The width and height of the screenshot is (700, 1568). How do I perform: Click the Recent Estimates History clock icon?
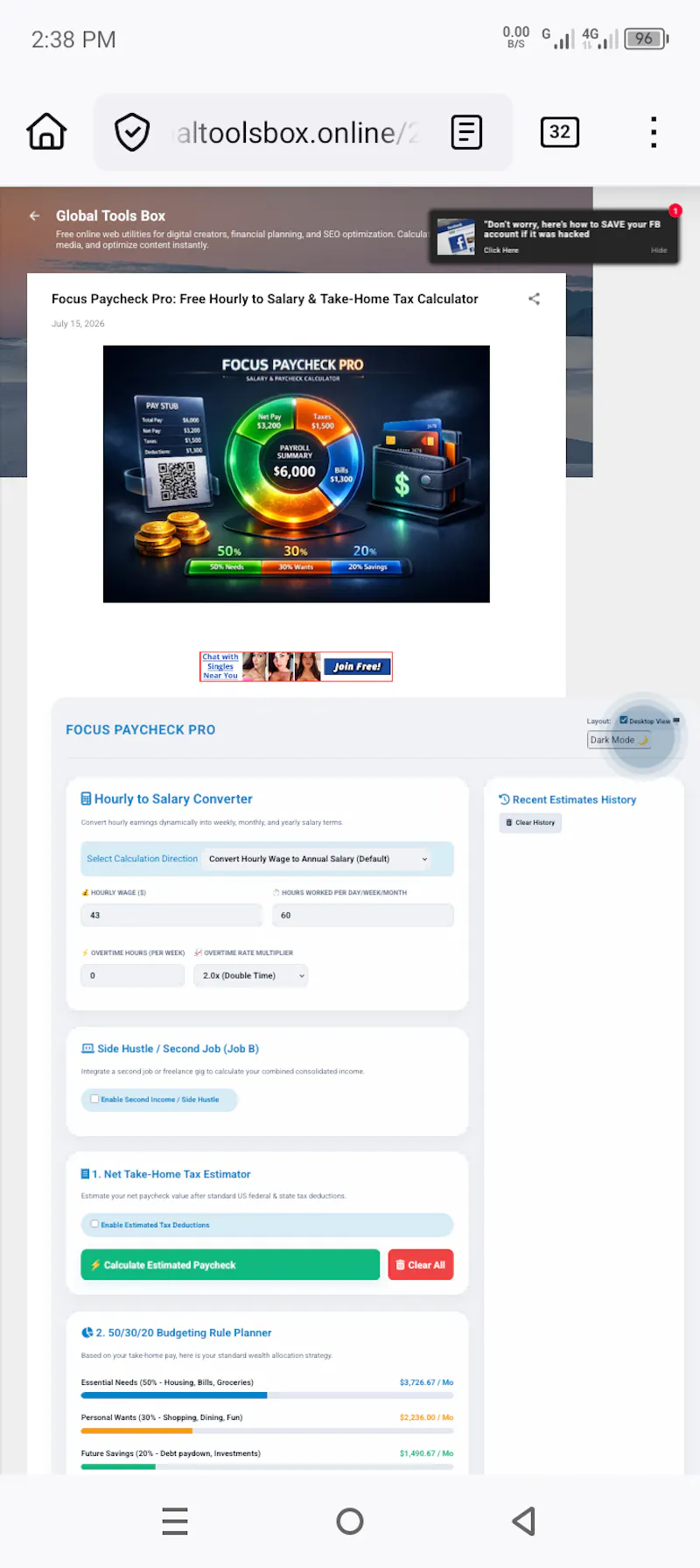[x=504, y=799]
